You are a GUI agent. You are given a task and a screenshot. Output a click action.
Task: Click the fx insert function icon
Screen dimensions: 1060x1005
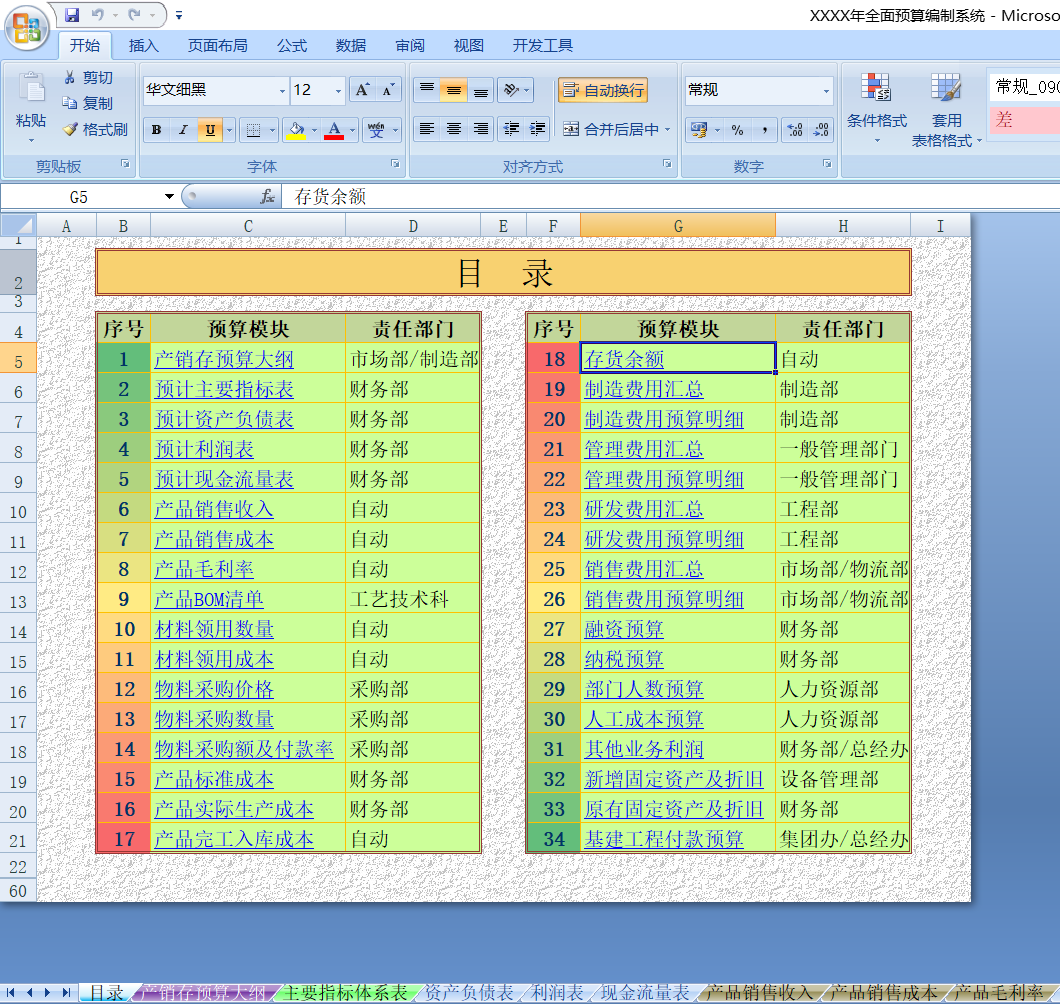[268, 197]
